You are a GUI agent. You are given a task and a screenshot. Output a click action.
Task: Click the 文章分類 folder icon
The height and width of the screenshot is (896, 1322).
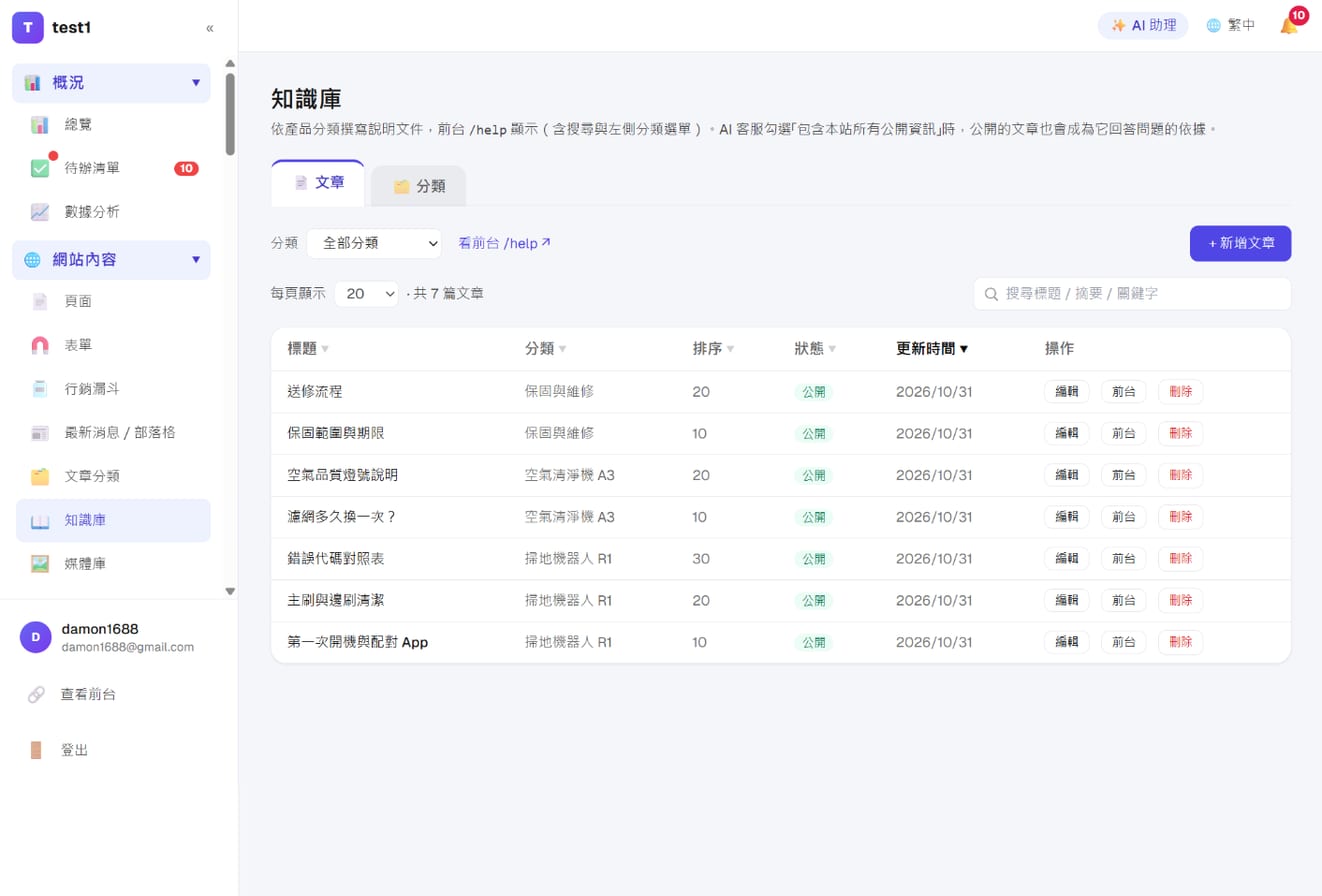pos(40,476)
